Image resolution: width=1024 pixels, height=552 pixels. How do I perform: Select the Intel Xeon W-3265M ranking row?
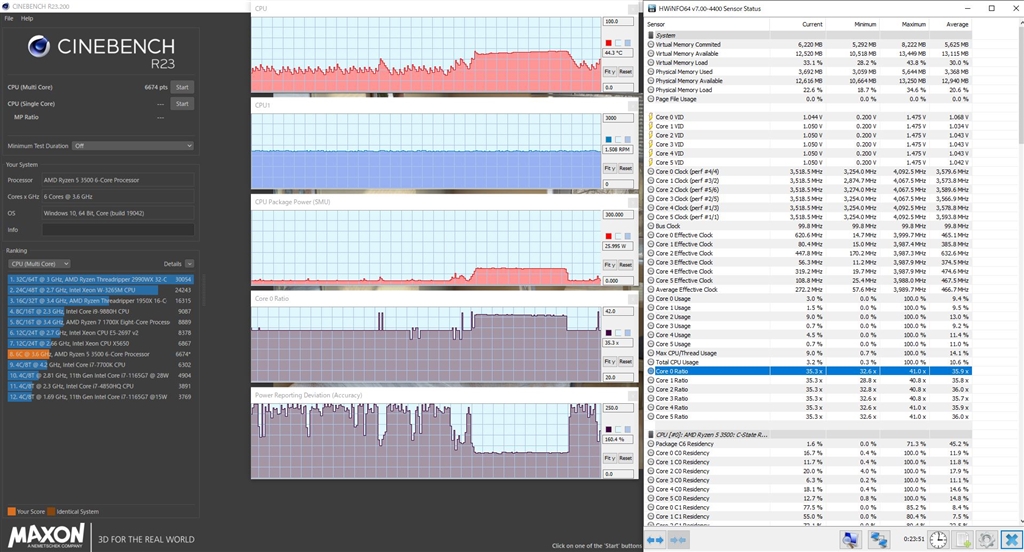point(101,290)
